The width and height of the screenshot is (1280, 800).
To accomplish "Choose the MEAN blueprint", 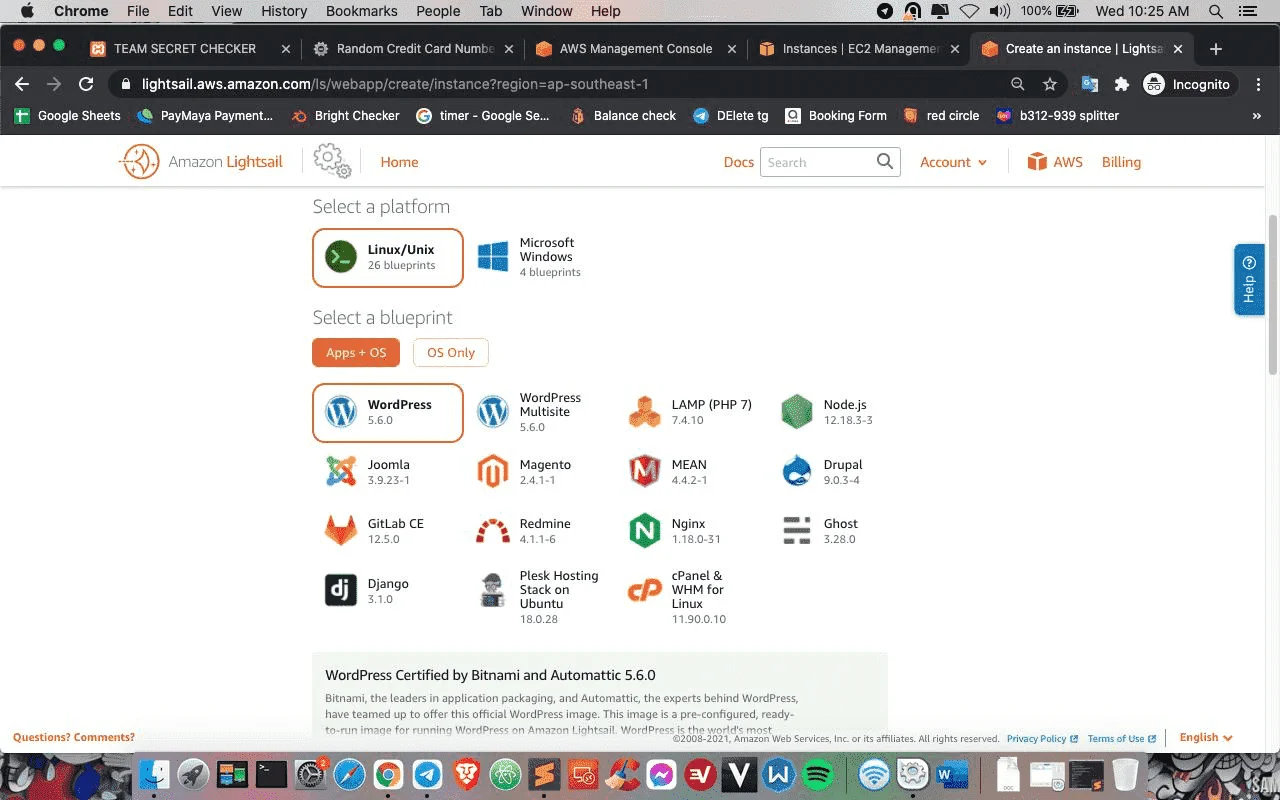I will click(x=669, y=472).
